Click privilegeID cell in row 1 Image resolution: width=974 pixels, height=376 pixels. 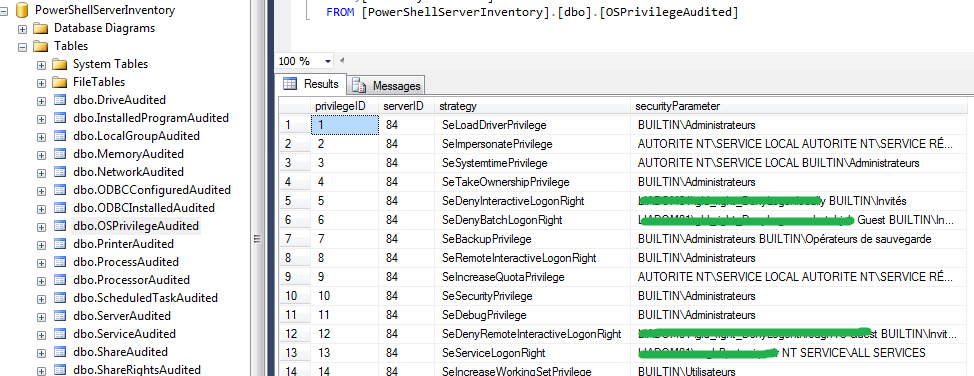point(345,125)
